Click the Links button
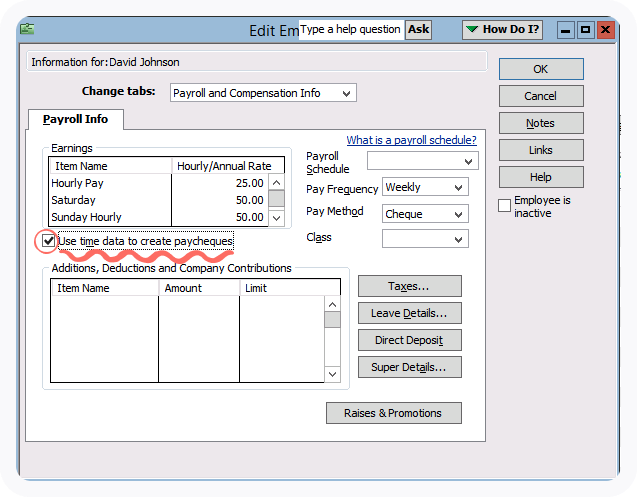Screen dimensions: 637x497 541,150
